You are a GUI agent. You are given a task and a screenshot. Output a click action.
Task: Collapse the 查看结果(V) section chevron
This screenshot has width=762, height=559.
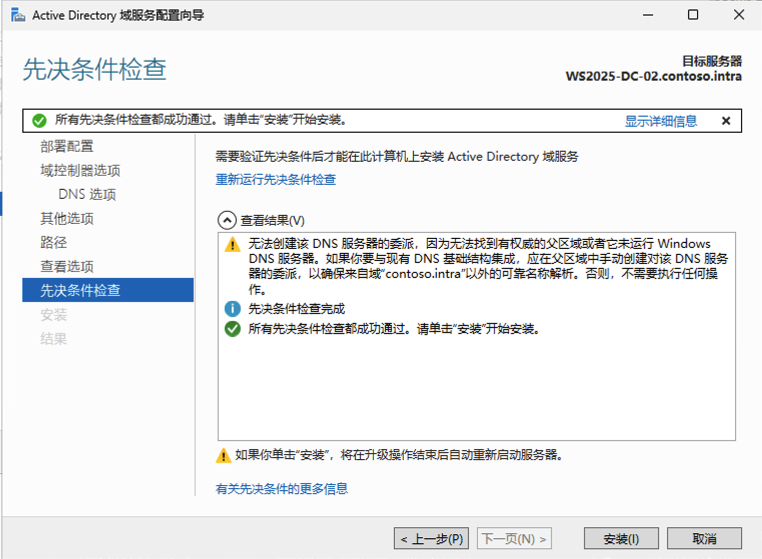[x=227, y=220]
